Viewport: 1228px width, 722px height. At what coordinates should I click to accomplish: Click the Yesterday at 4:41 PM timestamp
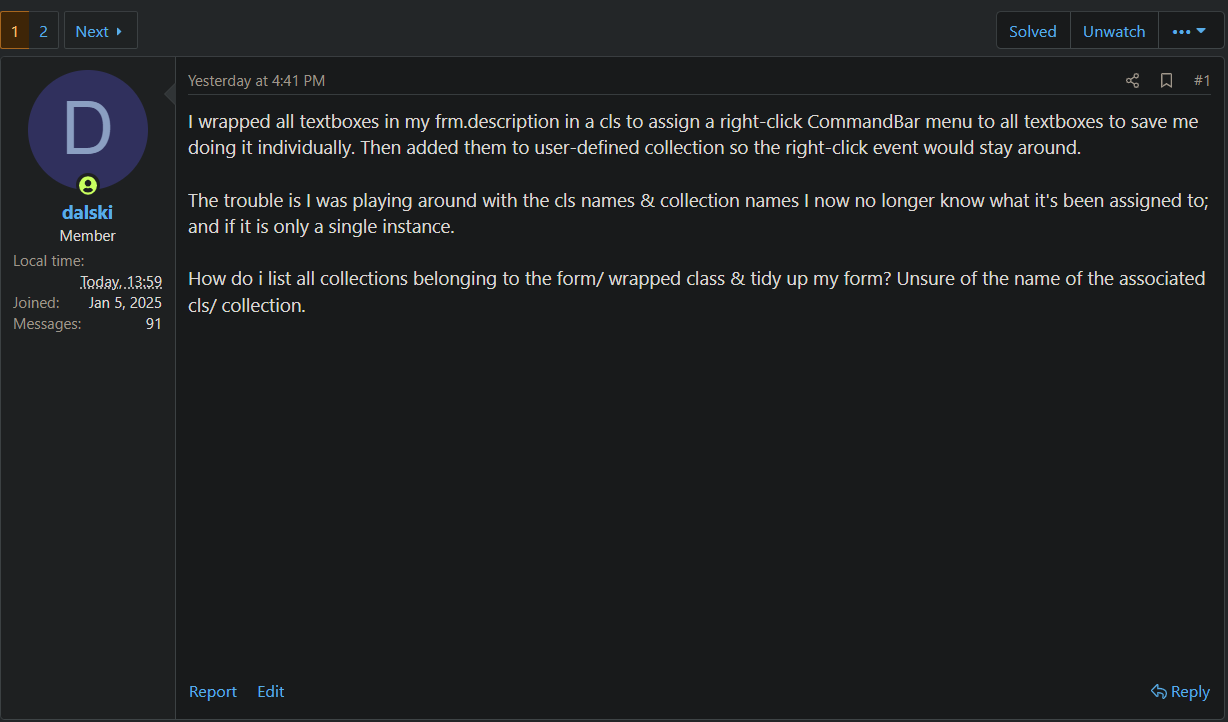pyautogui.click(x=256, y=81)
